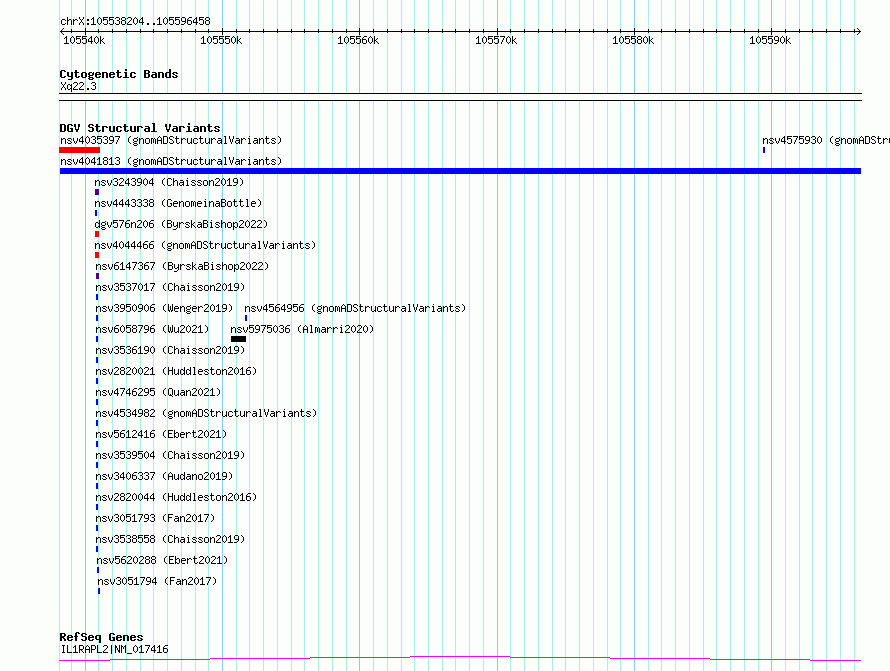
Task: Select nsv3051794 (Fan2017) label
Action: coord(157,581)
